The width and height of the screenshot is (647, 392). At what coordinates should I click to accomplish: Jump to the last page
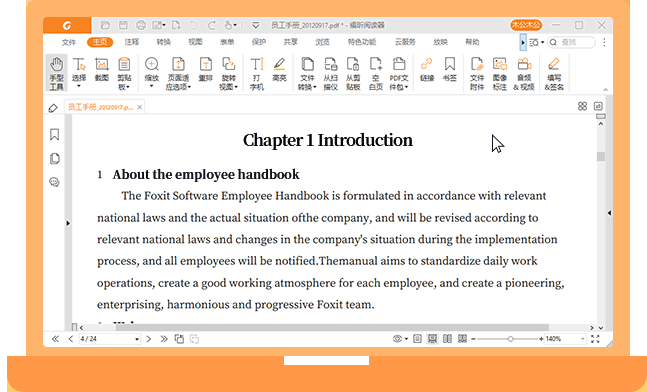point(164,339)
